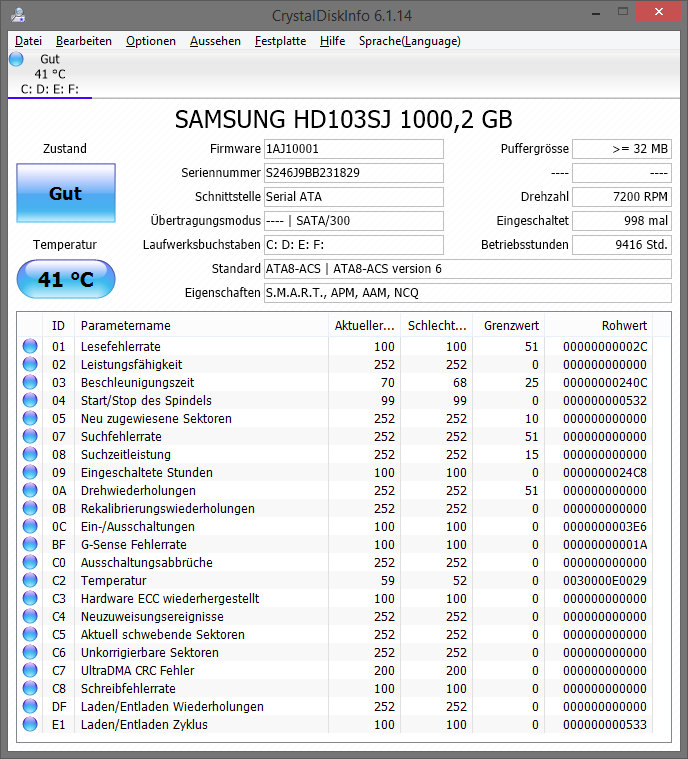
Task: Click the blue Gut health status button
Action: click(66, 193)
